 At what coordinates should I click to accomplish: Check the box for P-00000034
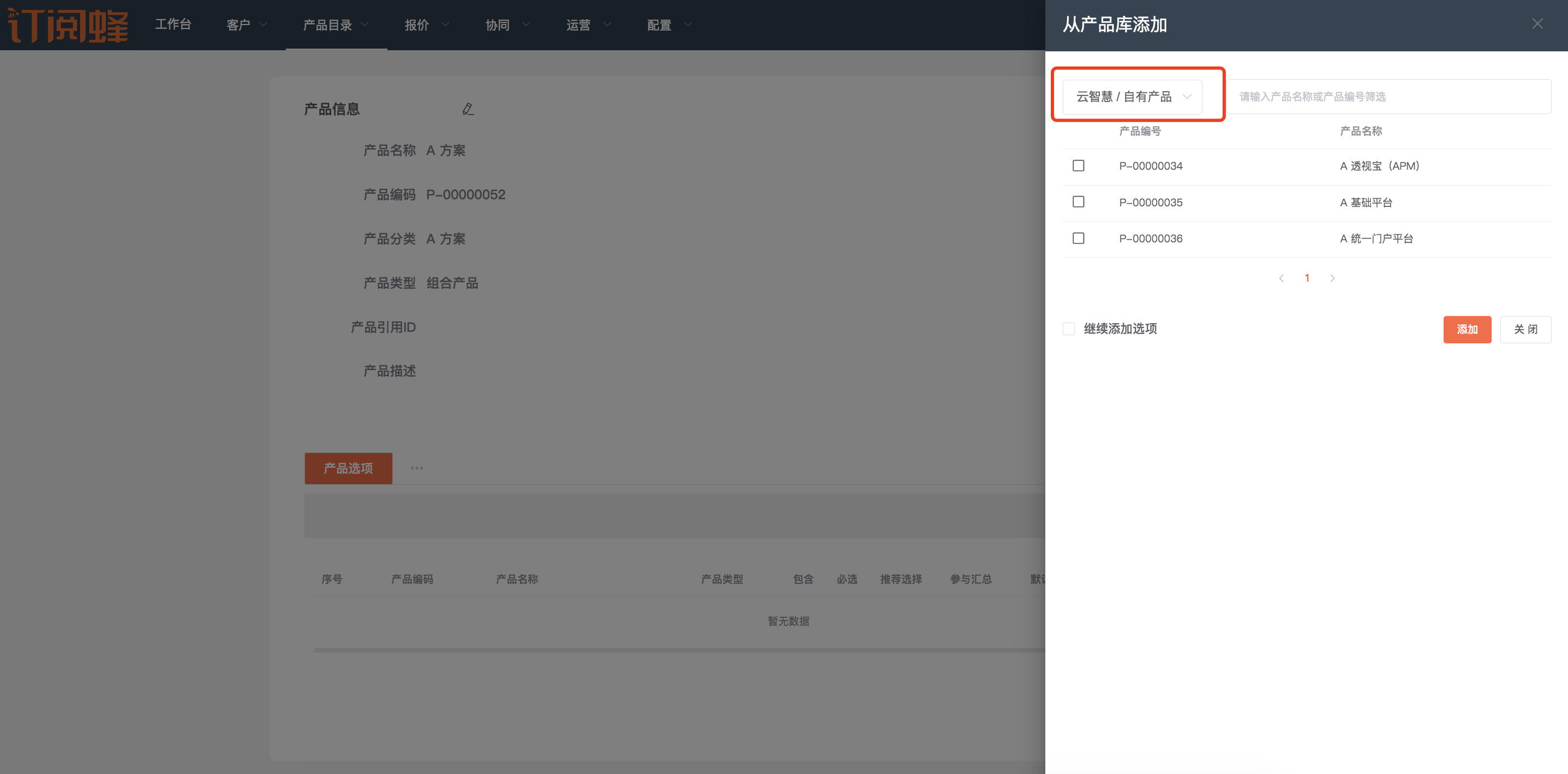coord(1078,165)
